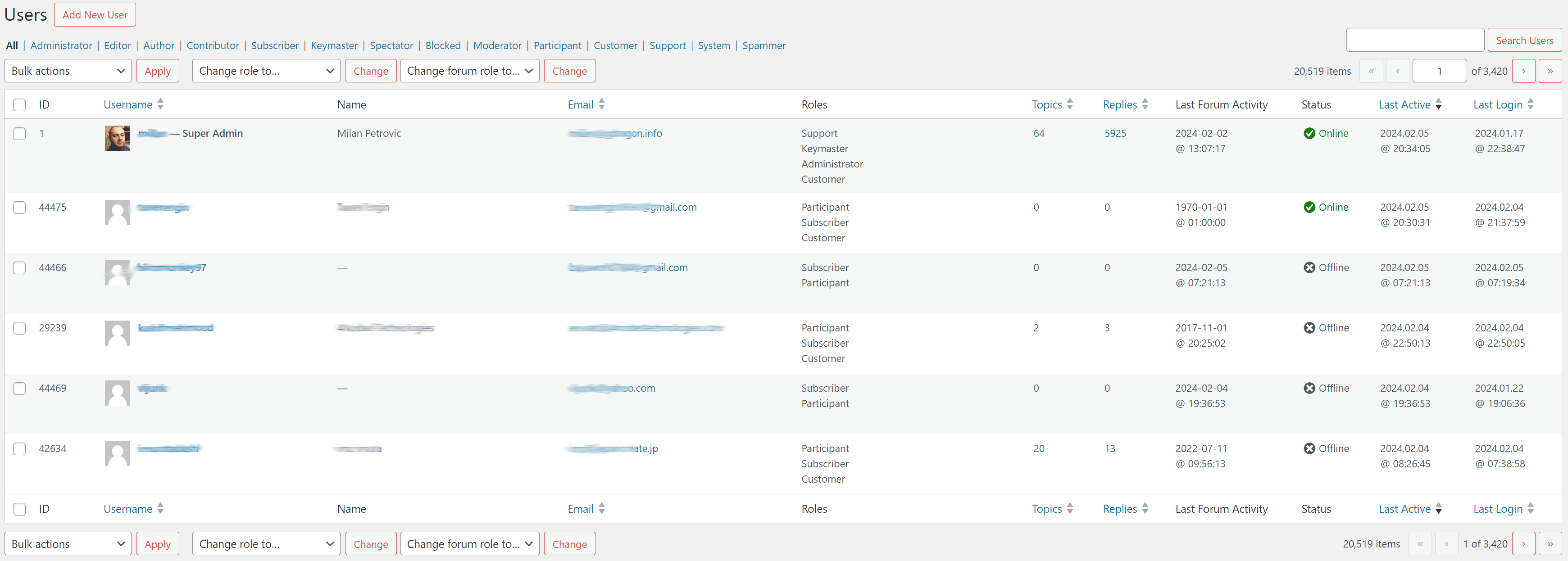Viewport: 1568px width, 561px height.
Task: Click the bottom Change button beside the forum role dropdown
Action: 569,544
